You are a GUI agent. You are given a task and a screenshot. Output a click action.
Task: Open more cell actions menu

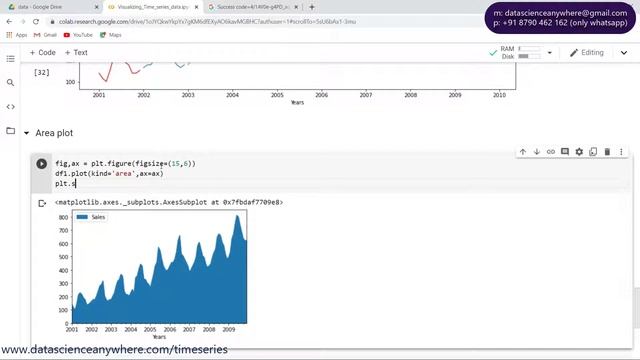click(x=621, y=152)
